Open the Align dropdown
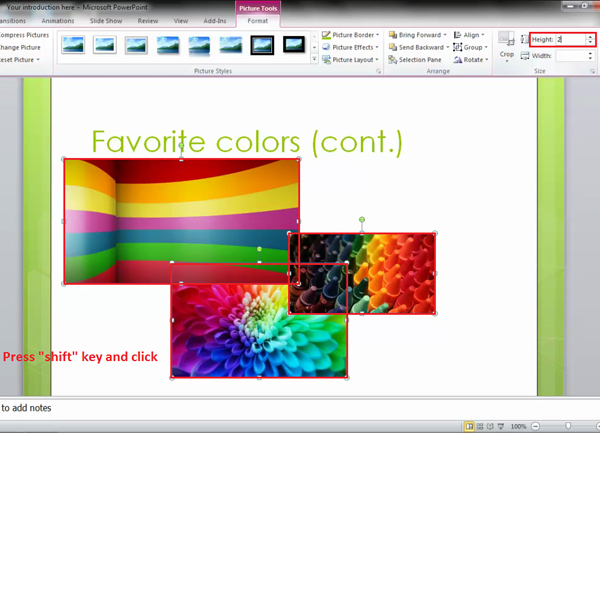Screen dimensions: 600x600 point(469,35)
